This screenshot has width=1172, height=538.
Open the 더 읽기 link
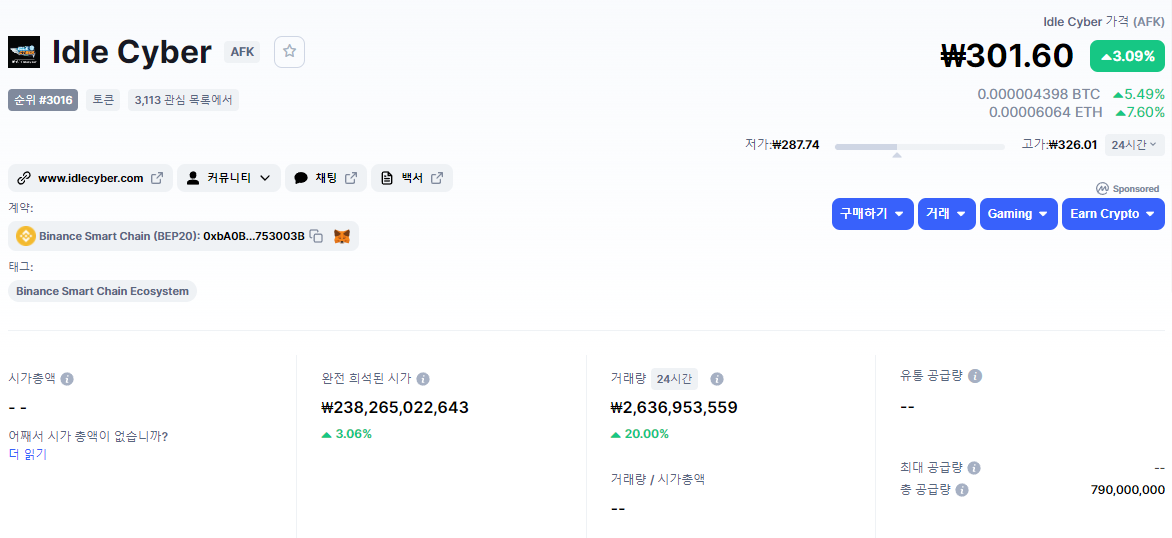[28, 454]
